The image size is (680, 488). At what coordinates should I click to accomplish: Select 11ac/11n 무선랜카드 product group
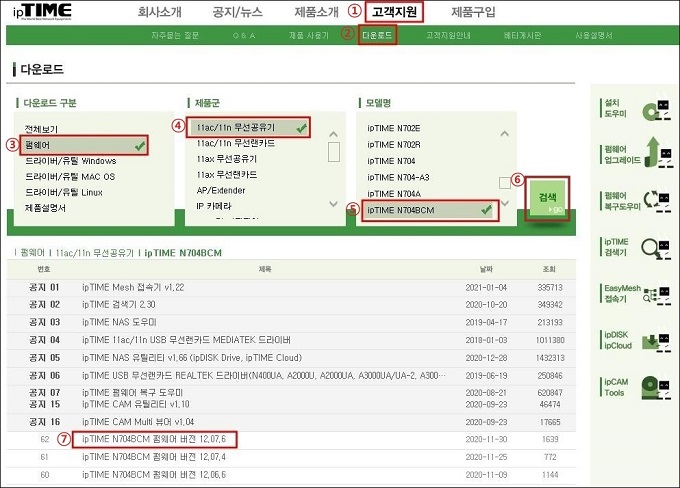235,143
